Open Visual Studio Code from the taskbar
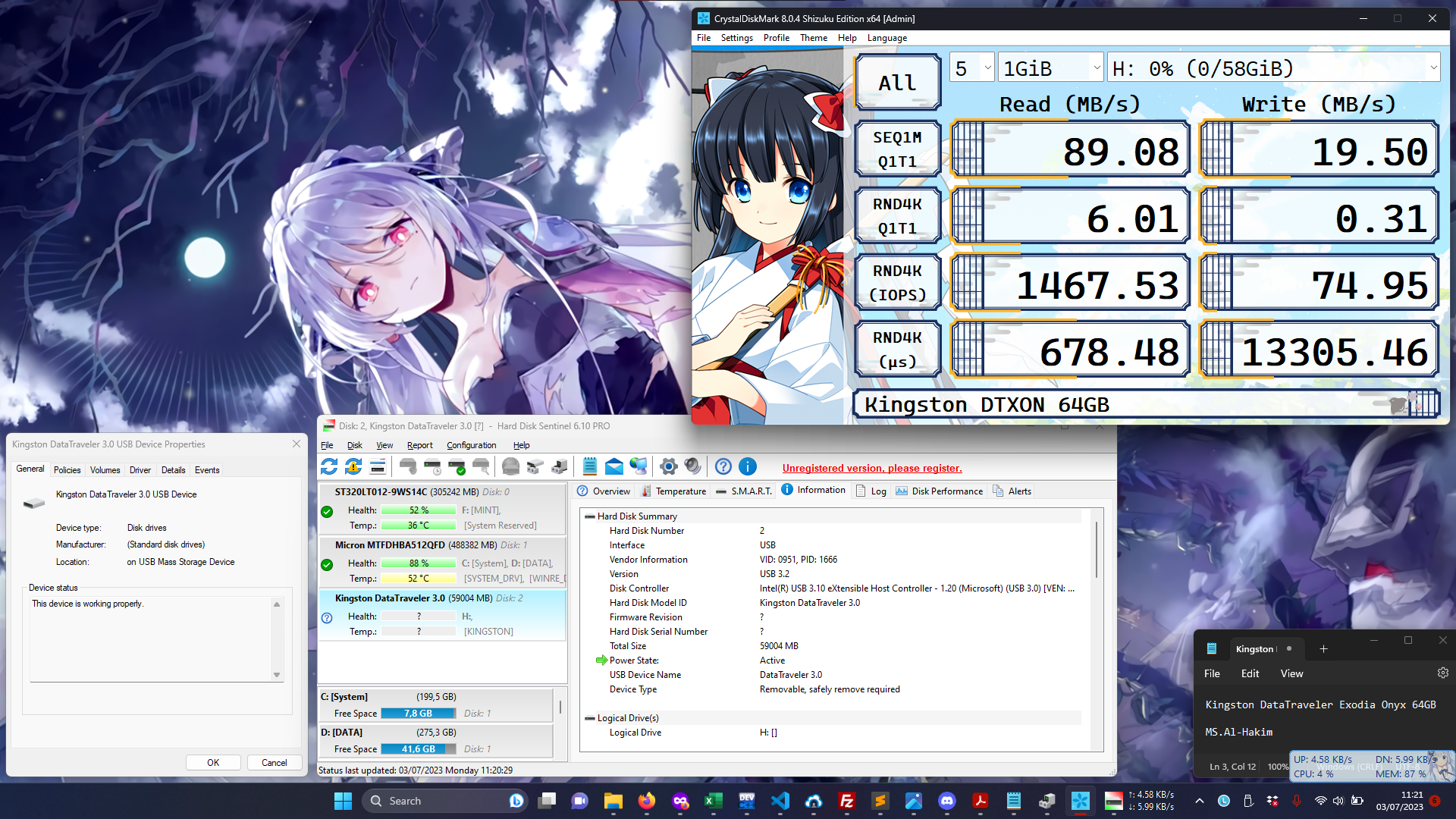Viewport: 1456px width, 819px height. [780, 801]
